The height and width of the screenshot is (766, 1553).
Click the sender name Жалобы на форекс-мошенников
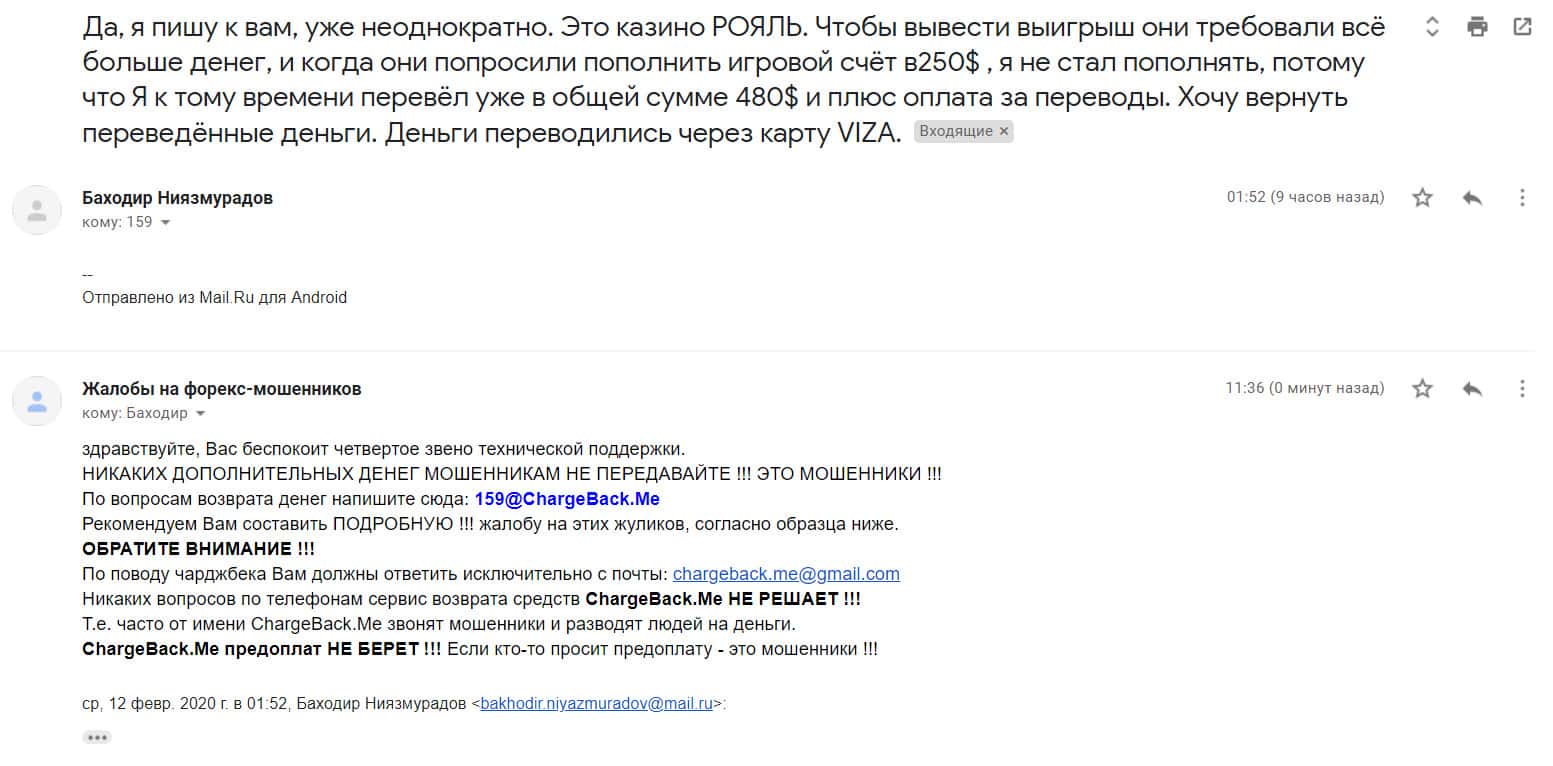click(x=221, y=389)
